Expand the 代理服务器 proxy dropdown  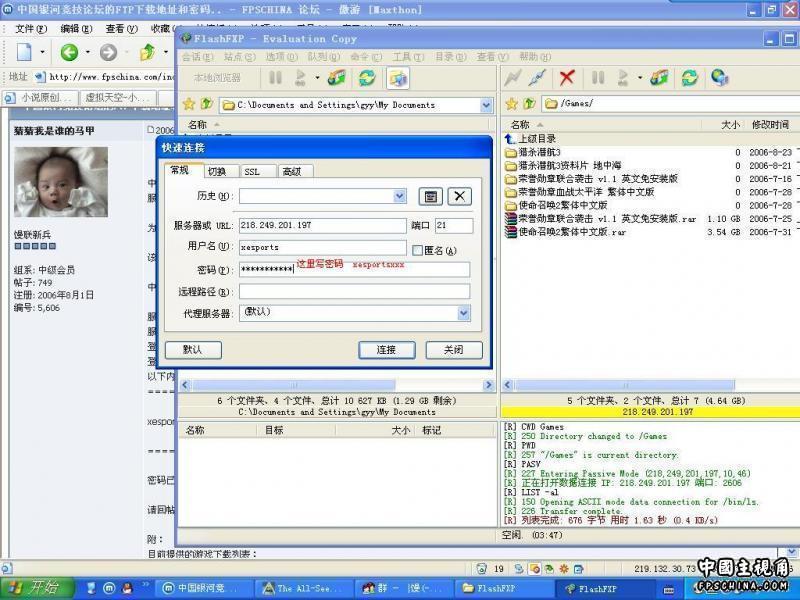coord(463,313)
